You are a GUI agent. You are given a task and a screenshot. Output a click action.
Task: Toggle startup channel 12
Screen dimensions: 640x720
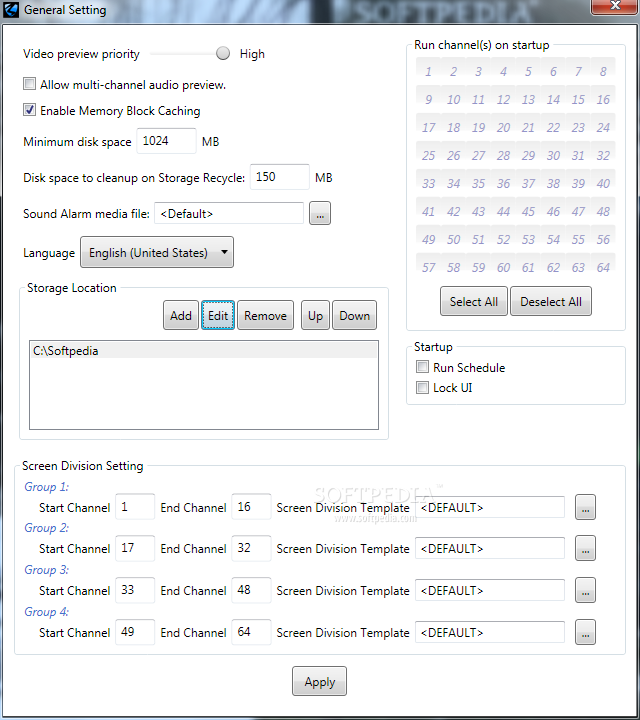click(x=503, y=99)
